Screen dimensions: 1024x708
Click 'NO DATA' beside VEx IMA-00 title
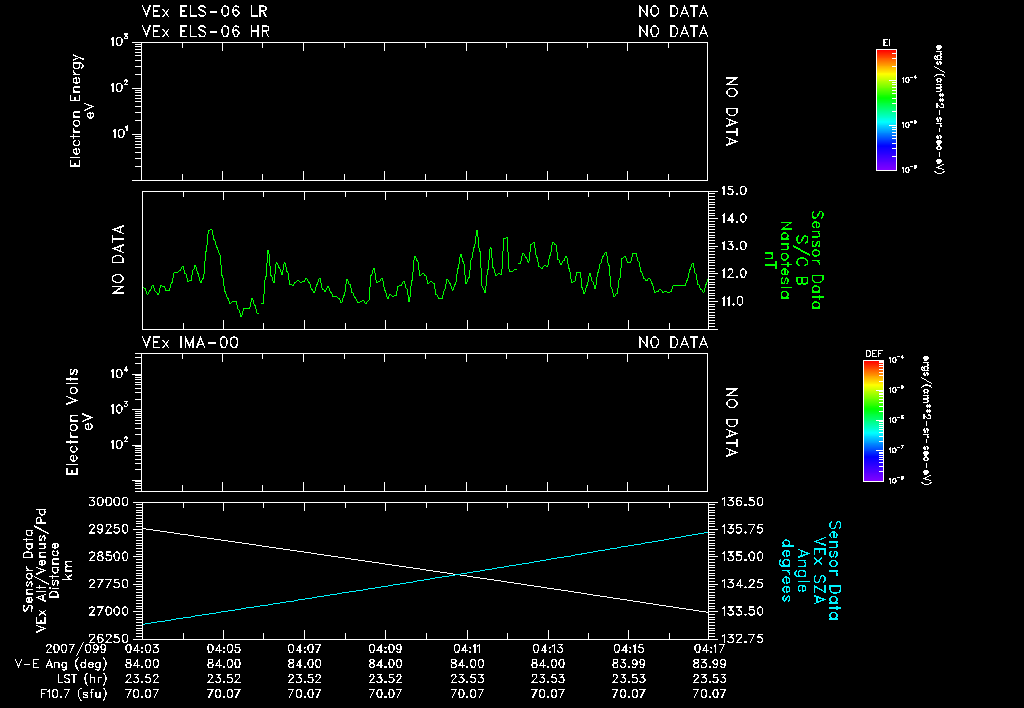[673, 342]
